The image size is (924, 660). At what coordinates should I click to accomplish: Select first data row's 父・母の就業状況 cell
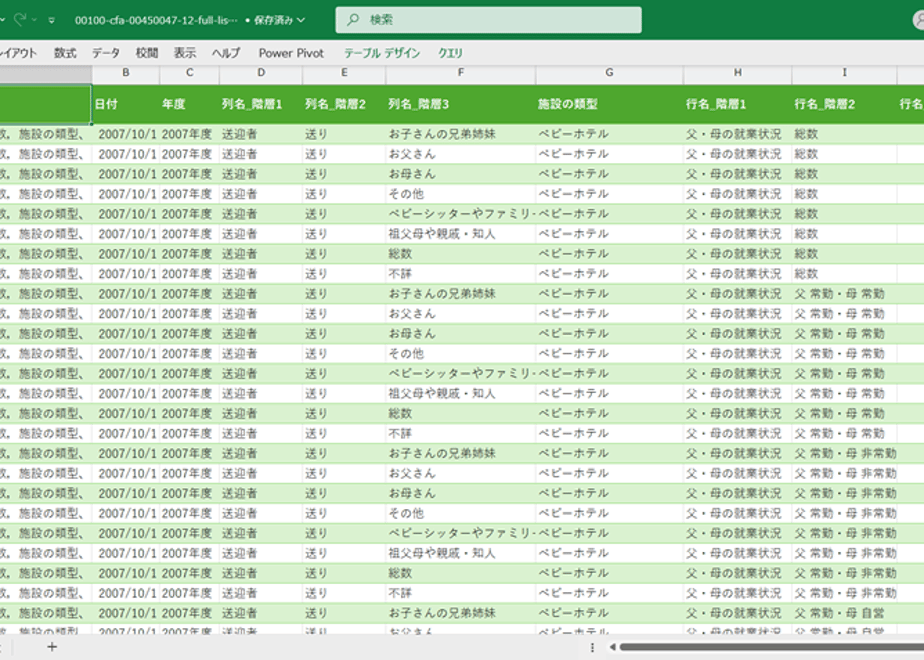point(738,134)
